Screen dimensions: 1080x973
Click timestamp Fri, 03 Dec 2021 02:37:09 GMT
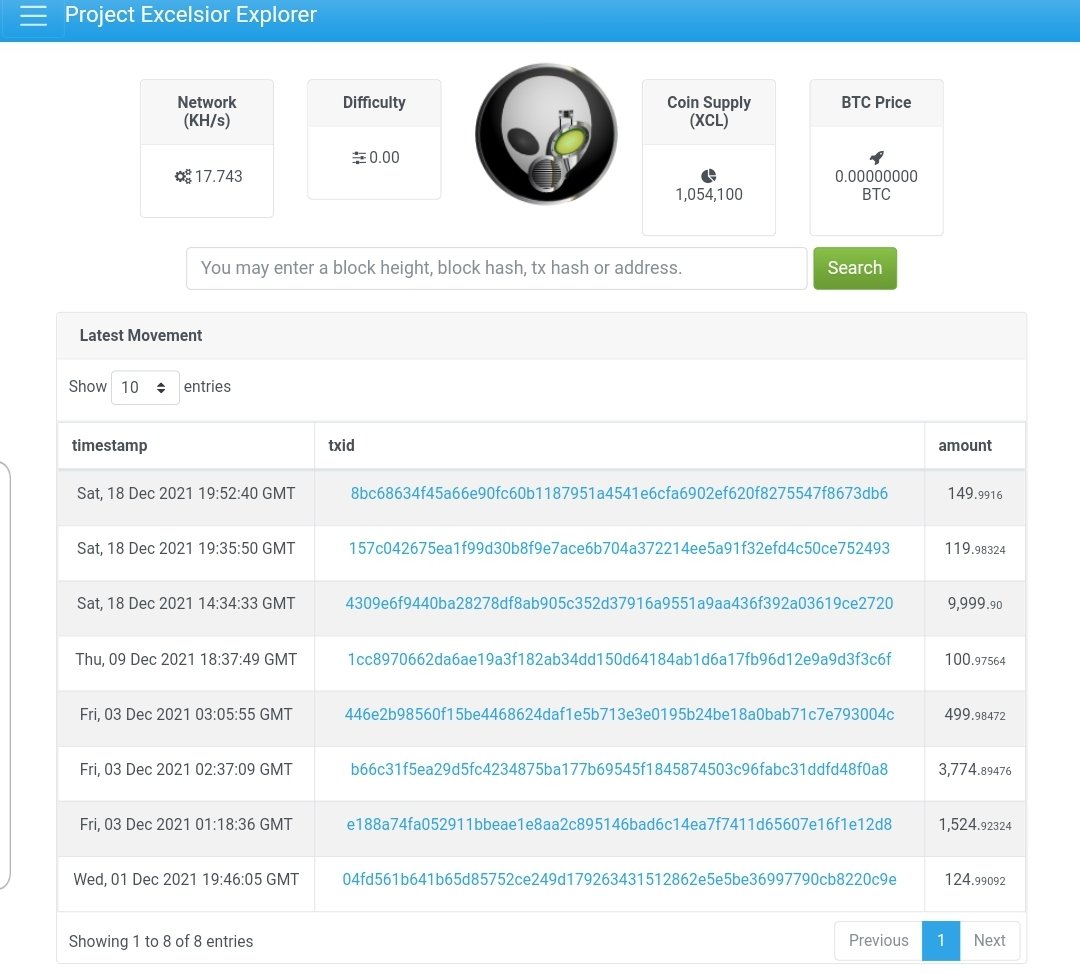(186, 770)
